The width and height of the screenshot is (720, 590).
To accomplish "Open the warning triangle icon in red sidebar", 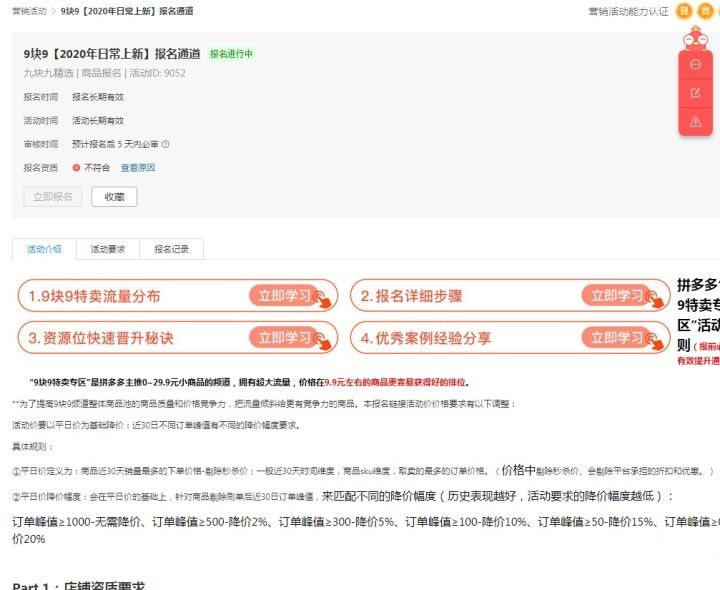I will coord(695,122).
